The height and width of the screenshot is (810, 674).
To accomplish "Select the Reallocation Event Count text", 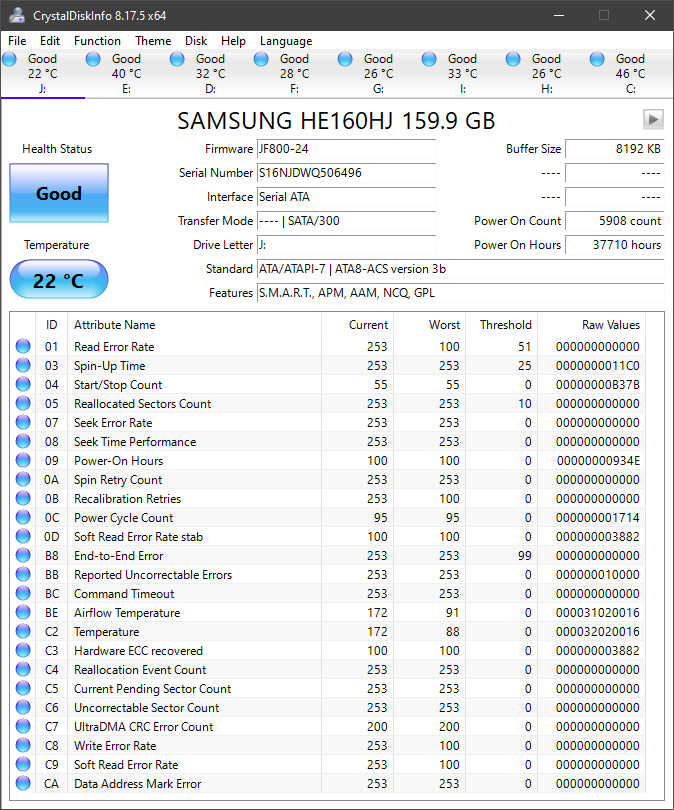I will 140,669.
